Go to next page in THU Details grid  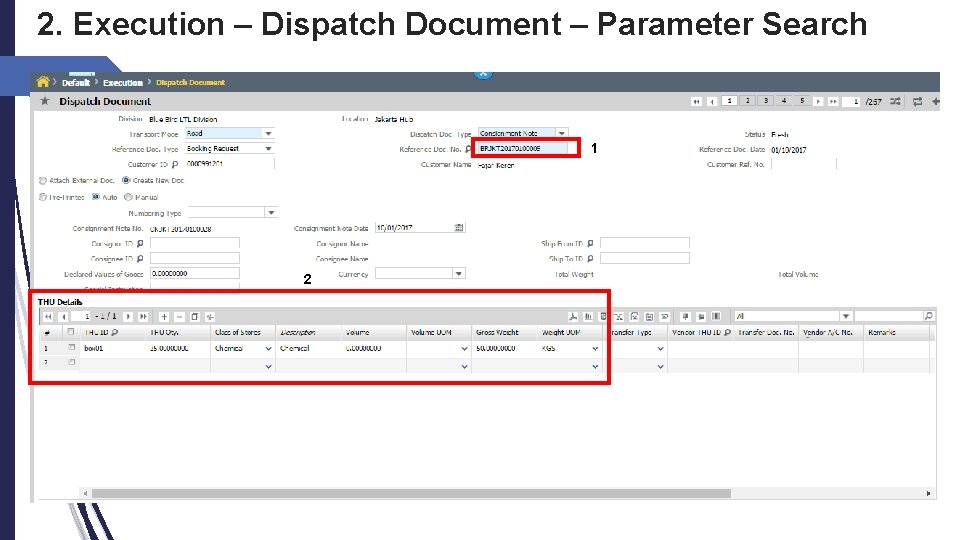click(128, 317)
